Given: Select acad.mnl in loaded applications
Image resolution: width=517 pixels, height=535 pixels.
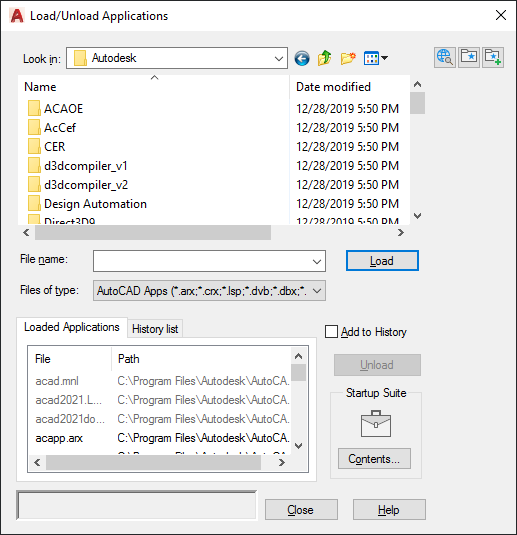Looking at the screenshot, I should click(57, 381).
